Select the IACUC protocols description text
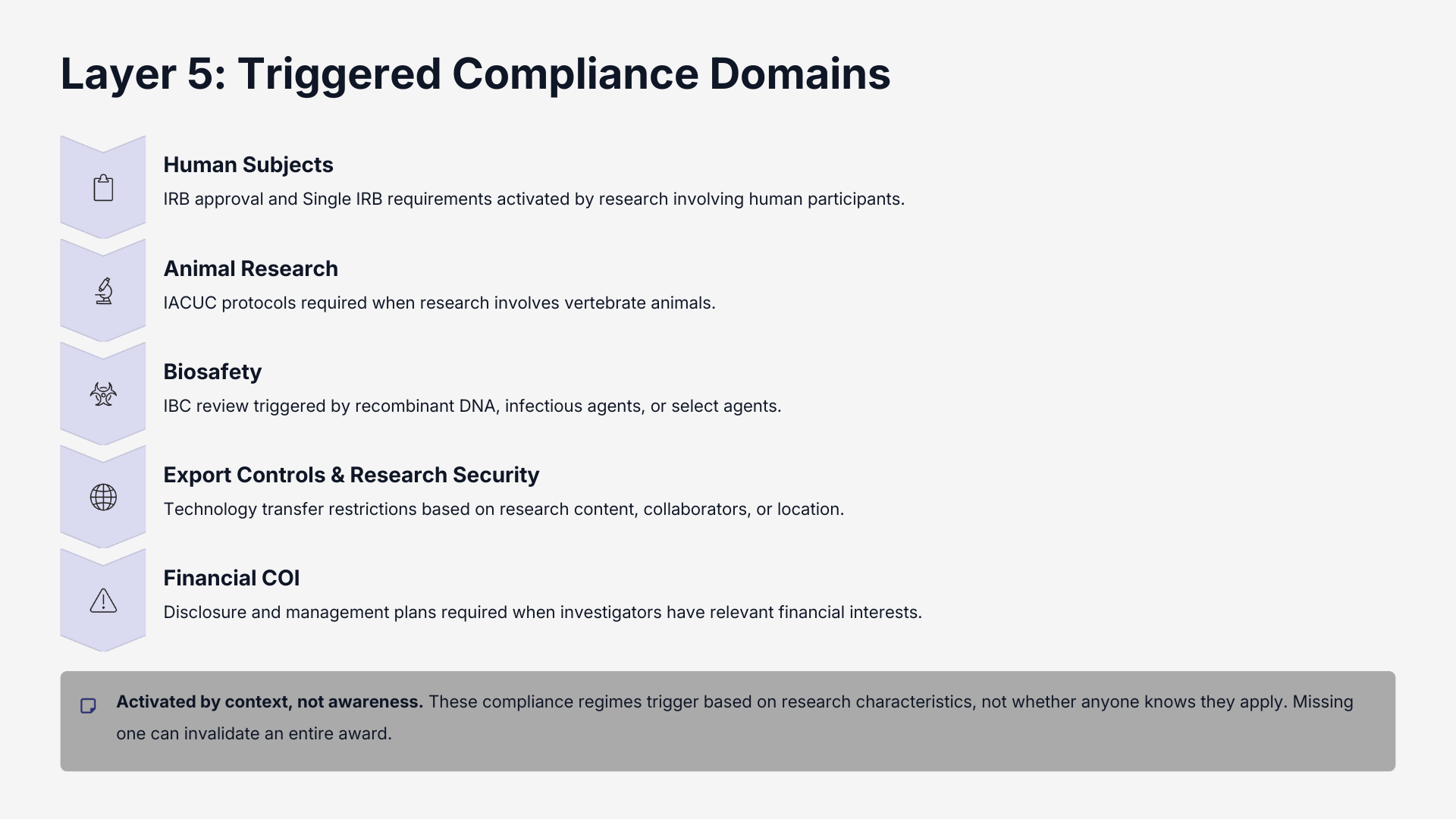 point(439,303)
